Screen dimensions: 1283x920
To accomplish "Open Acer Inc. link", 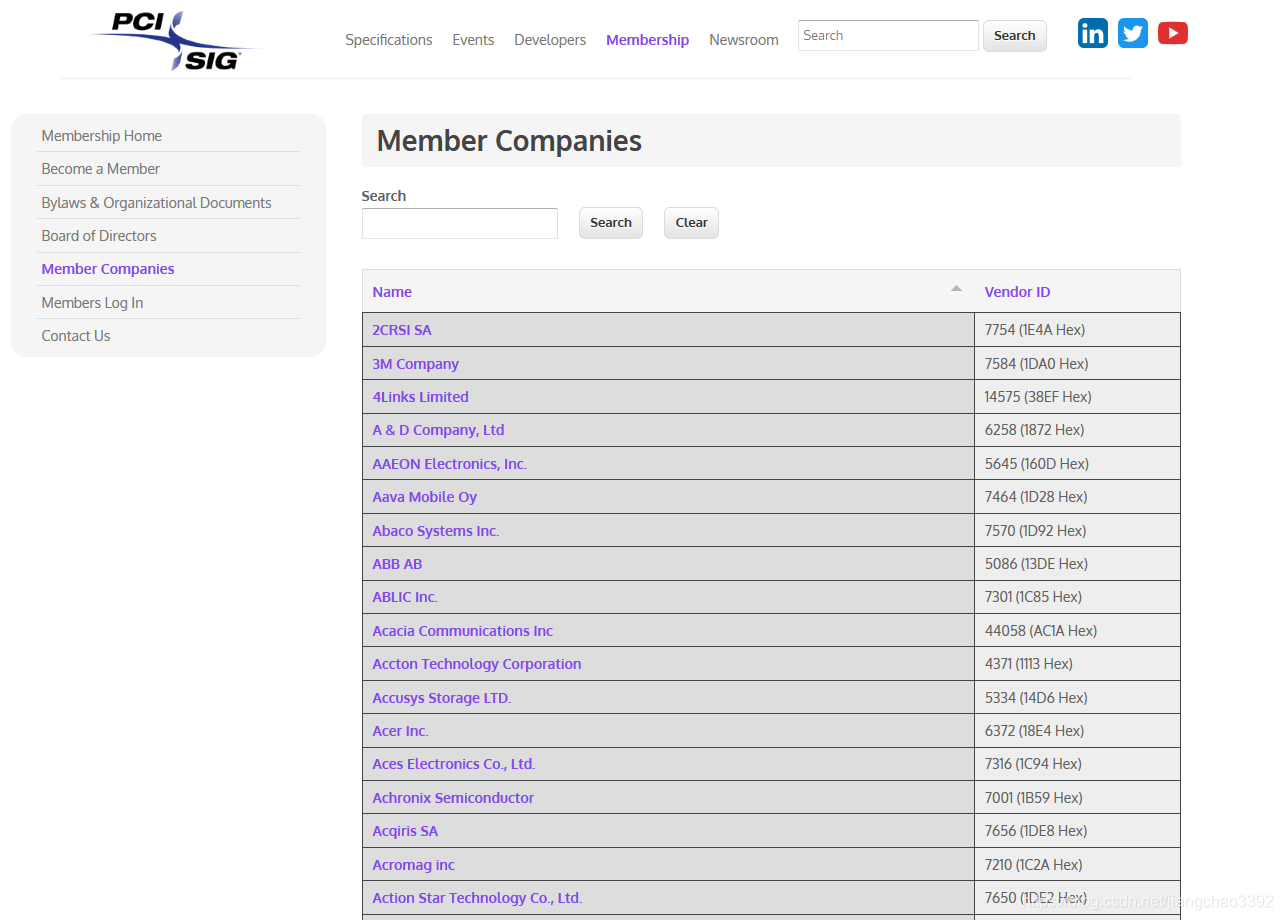I will [400, 731].
